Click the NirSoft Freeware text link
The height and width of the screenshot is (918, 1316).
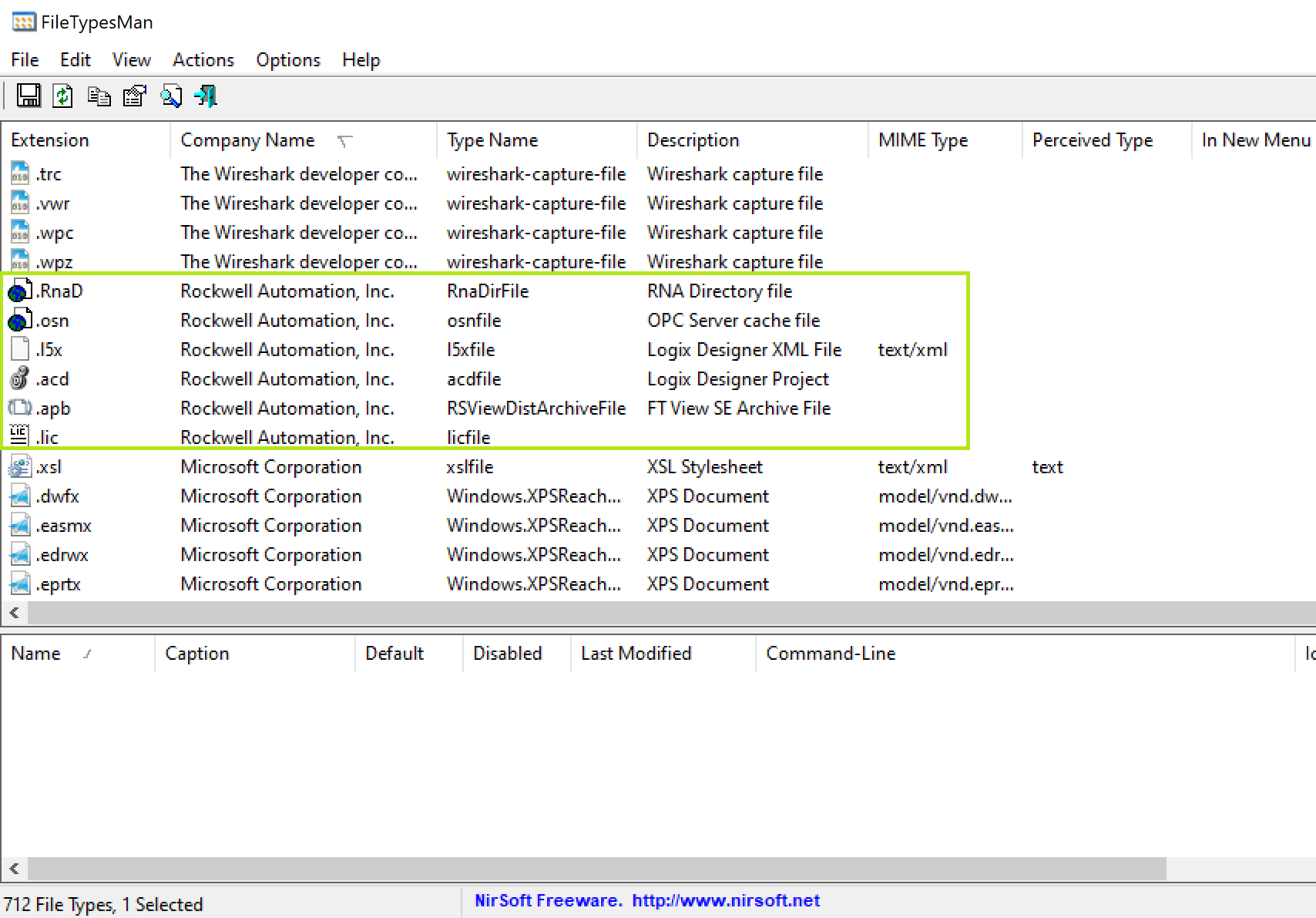click(548, 900)
